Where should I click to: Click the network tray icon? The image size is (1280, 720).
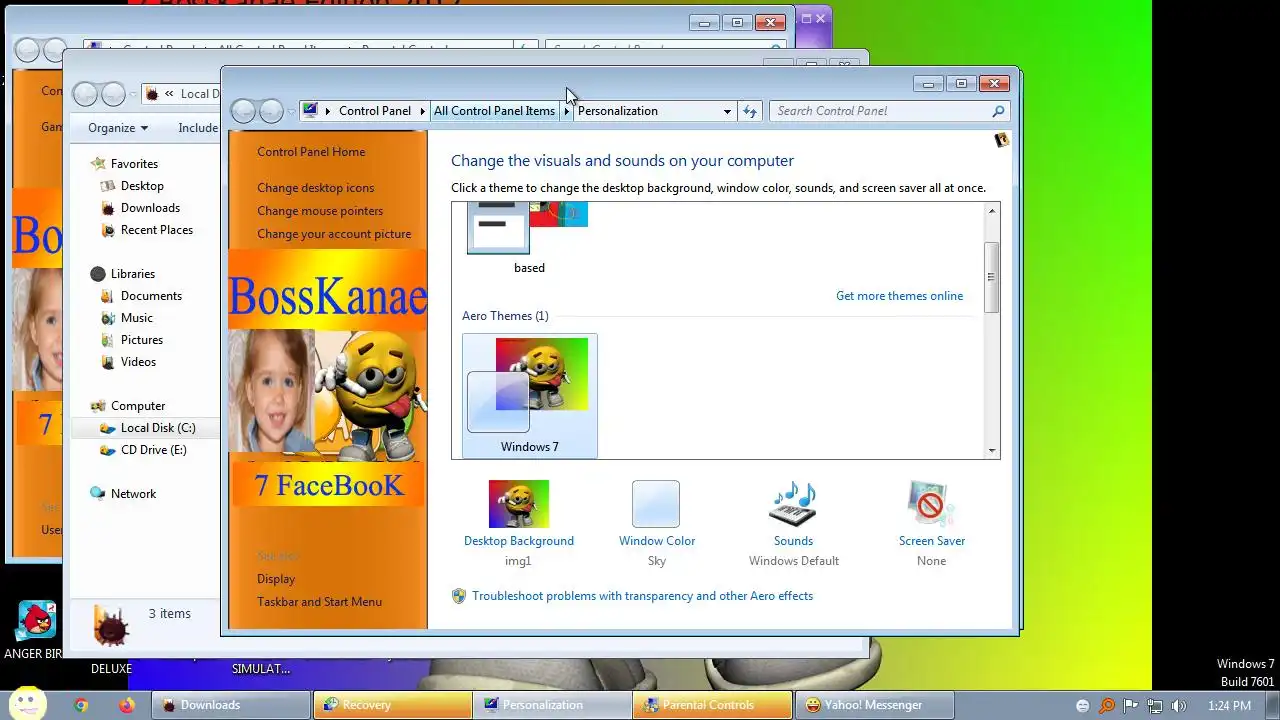click(x=1155, y=705)
